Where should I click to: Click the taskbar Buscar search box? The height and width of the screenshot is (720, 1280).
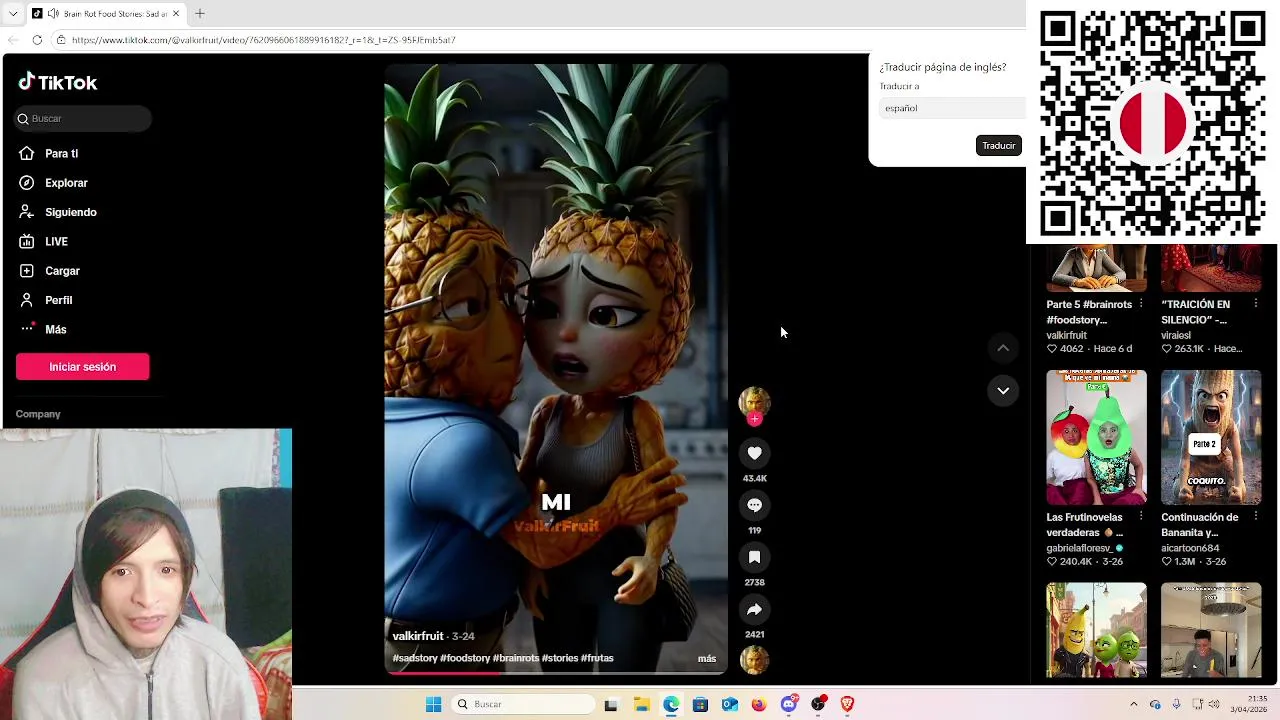click(524, 704)
